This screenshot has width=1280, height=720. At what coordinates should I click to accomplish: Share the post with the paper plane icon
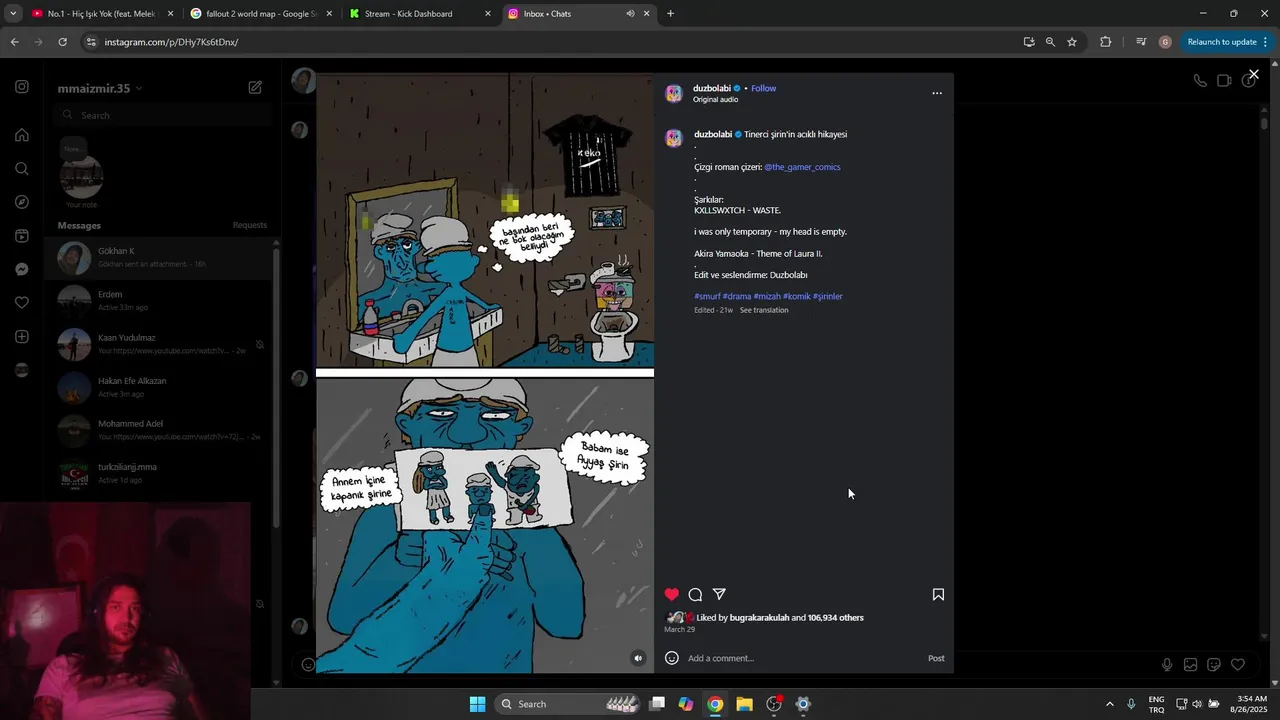click(x=719, y=594)
